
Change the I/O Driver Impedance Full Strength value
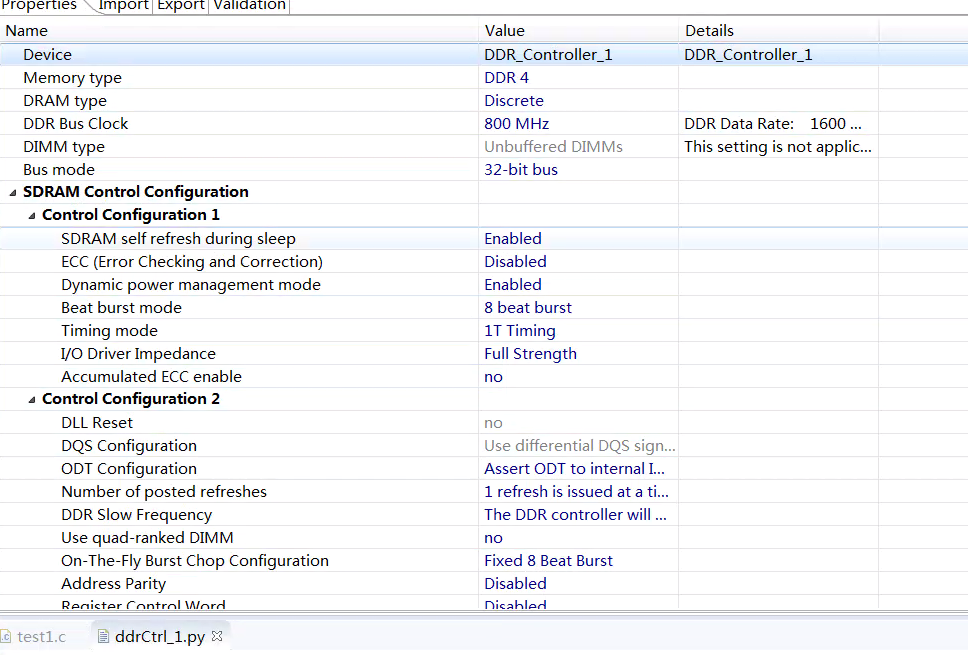click(x=530, y=354)
